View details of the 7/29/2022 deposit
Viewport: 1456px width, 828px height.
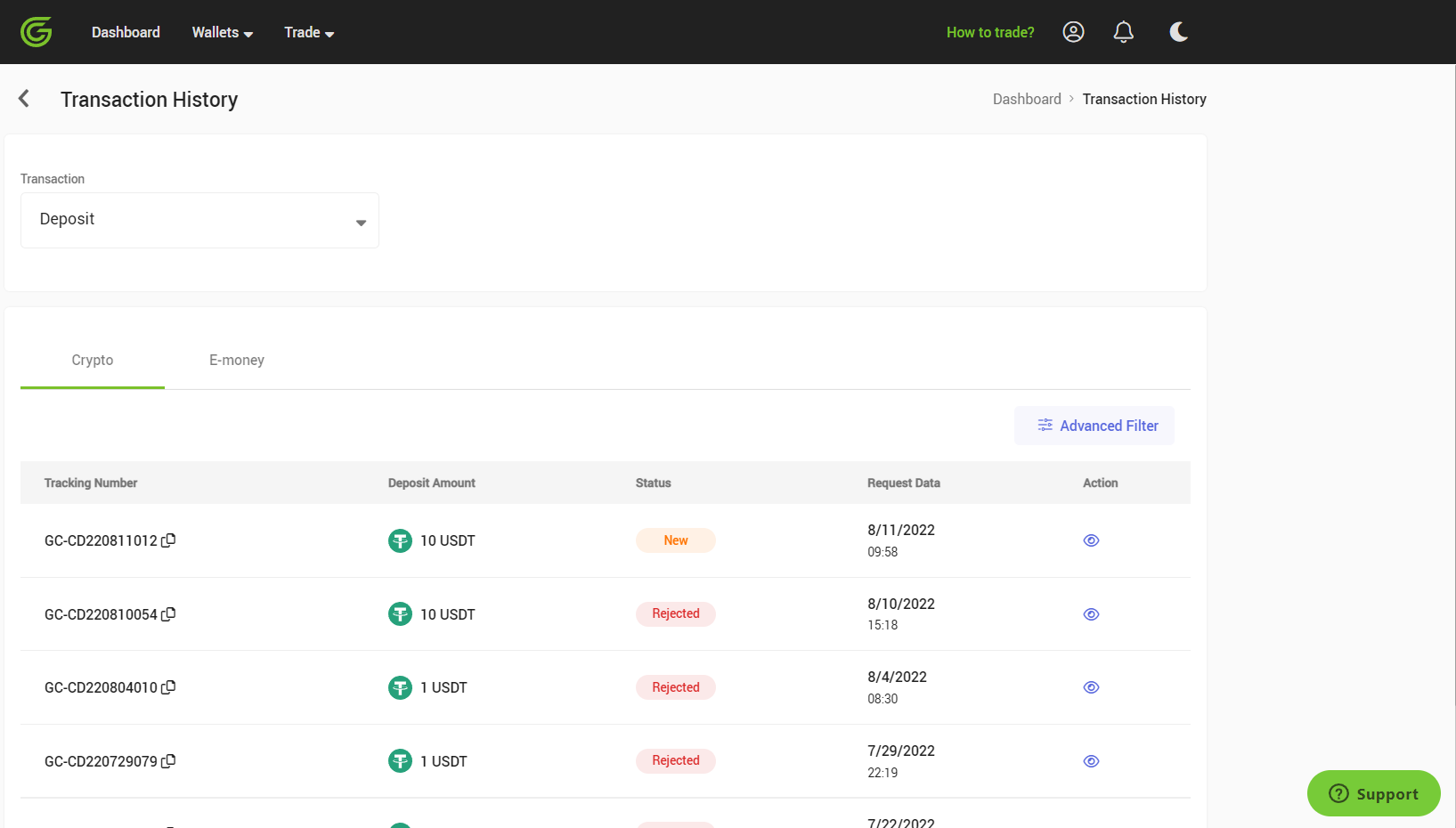coord(1091,761)
